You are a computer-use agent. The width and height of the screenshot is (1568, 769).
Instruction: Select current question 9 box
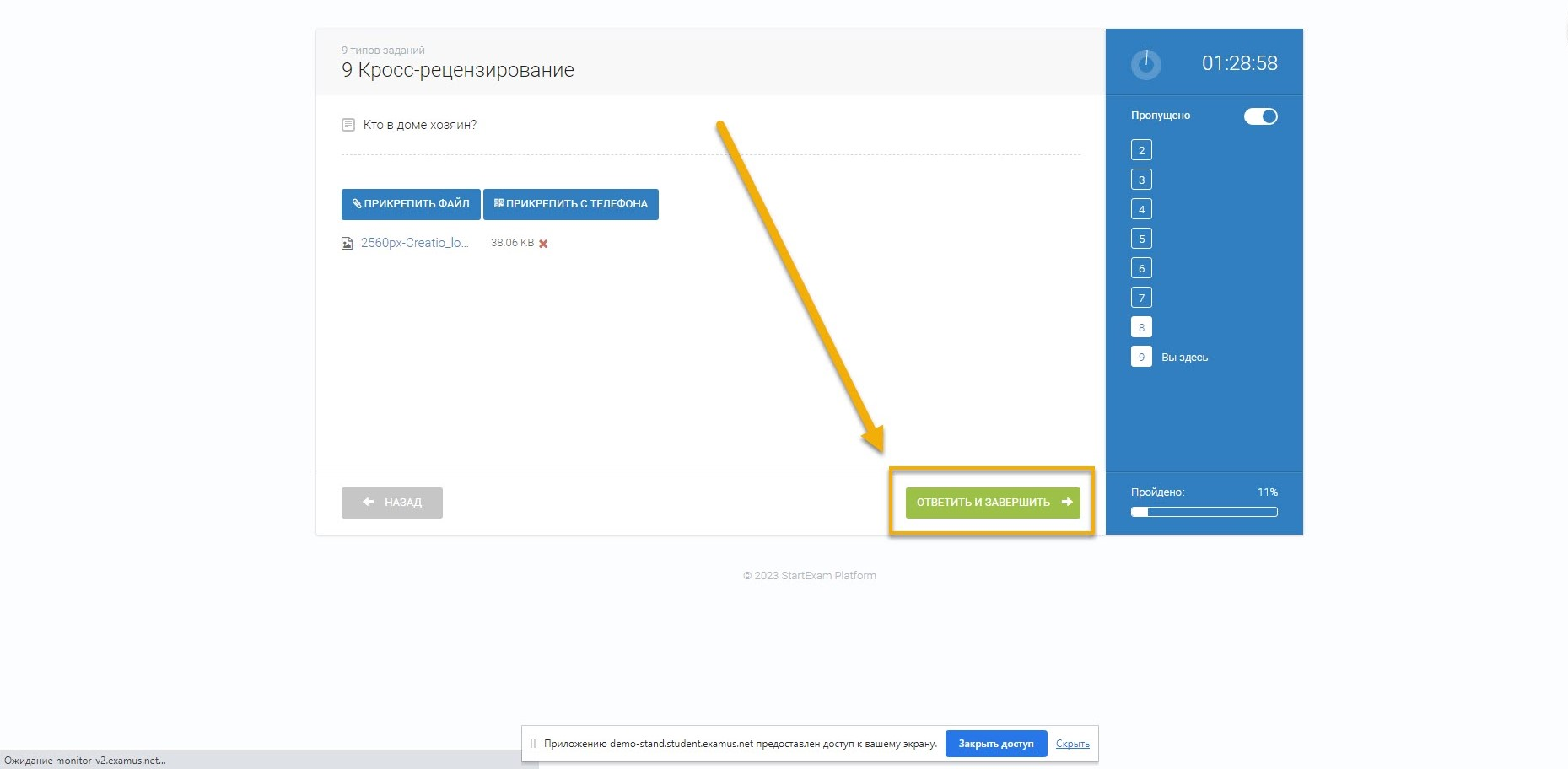coord(1141,357)
